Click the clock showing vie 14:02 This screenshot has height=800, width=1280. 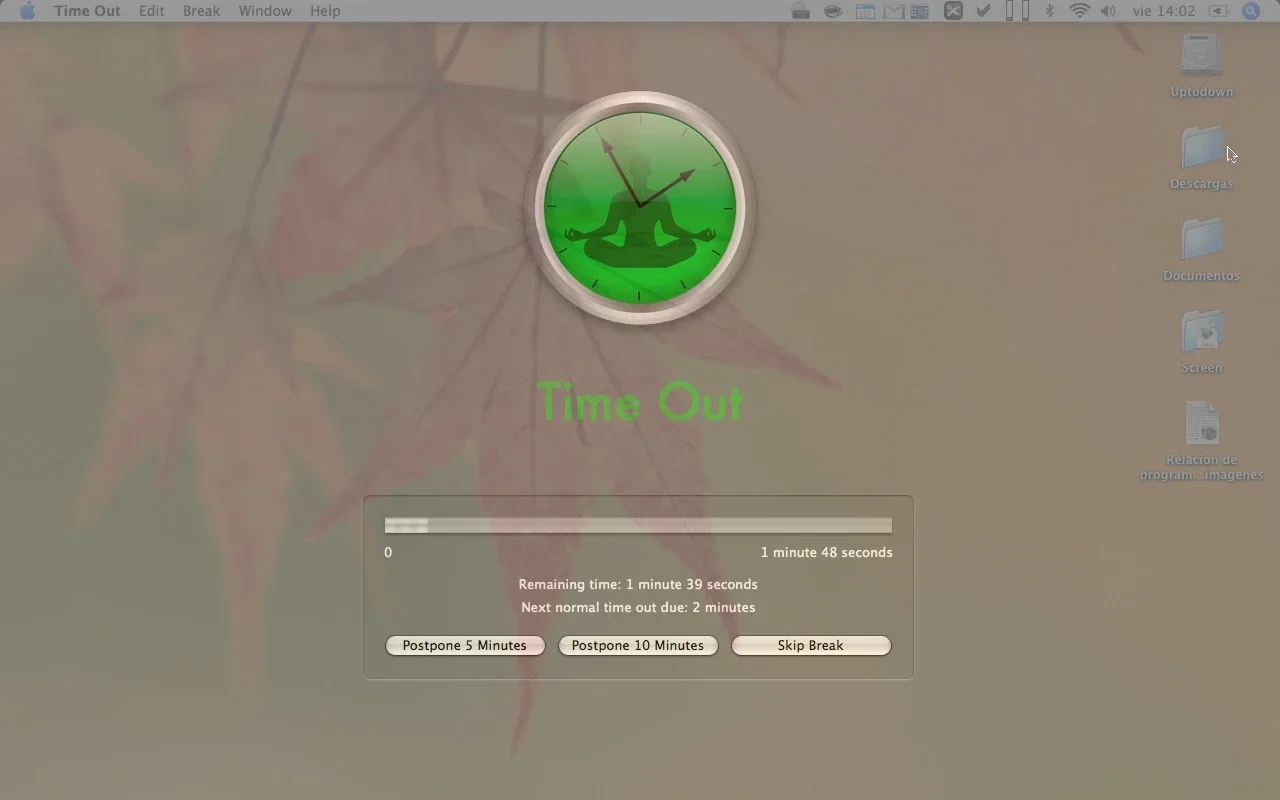pyautogui.click(x=1164, y=11)
